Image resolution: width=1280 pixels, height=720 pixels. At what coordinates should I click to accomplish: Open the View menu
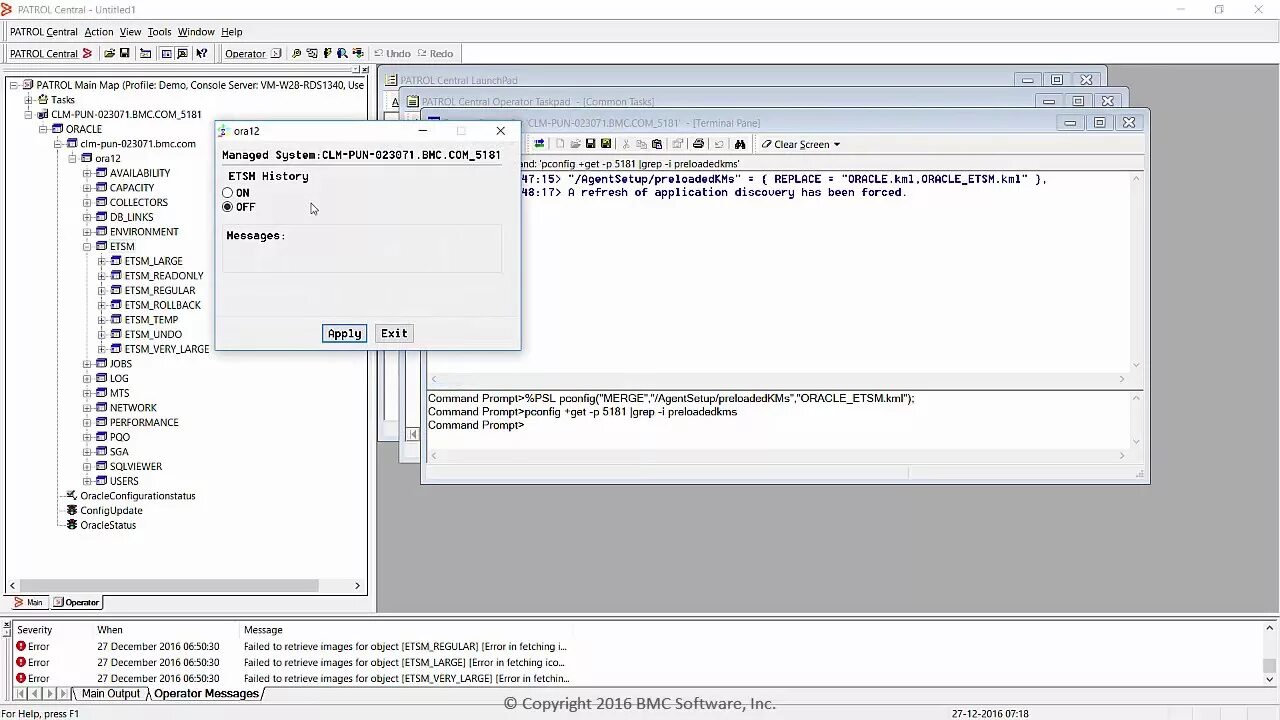(131, 32)
